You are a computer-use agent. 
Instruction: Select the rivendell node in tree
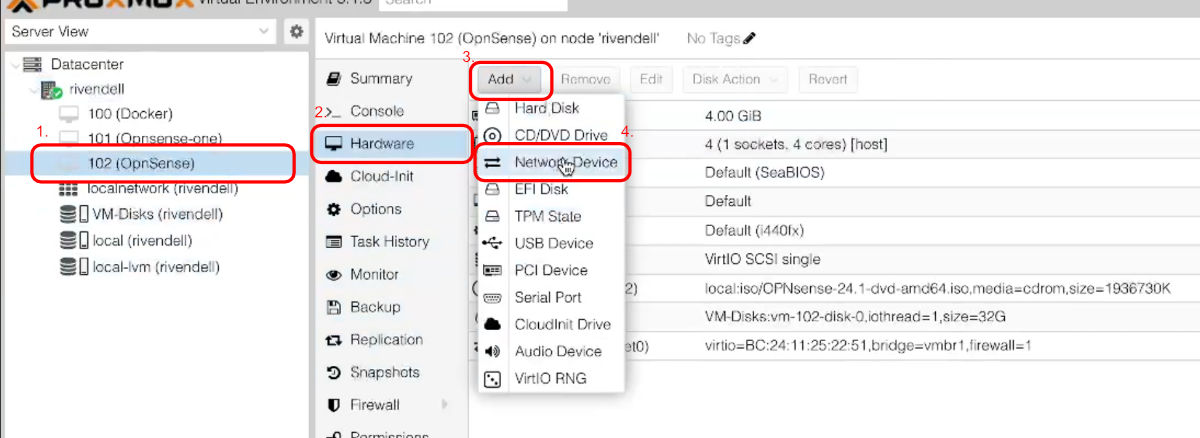click(x=97, y=89)
